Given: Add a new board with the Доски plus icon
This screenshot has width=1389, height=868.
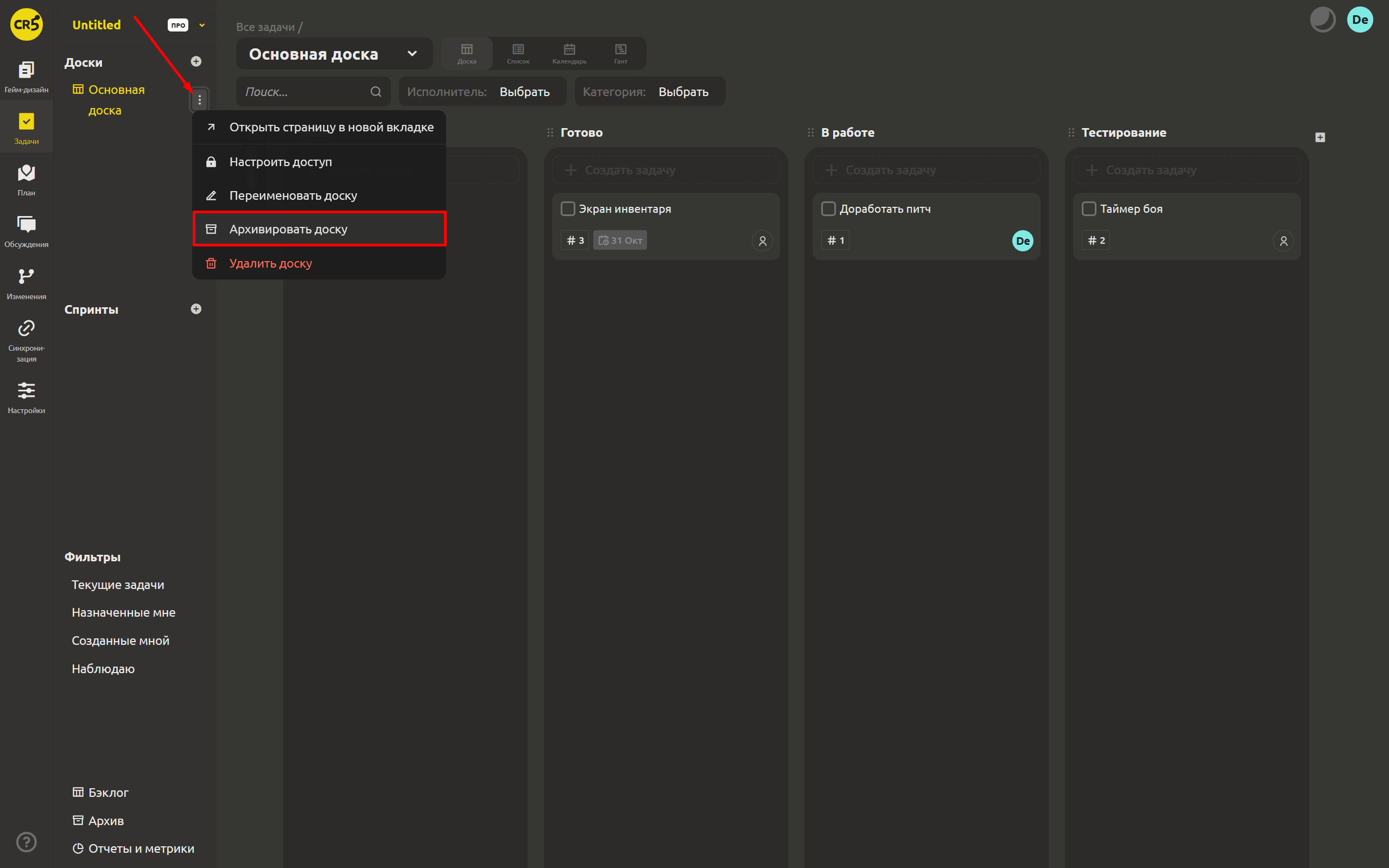Looking at the screenshot, I should (x=196, y=61).
